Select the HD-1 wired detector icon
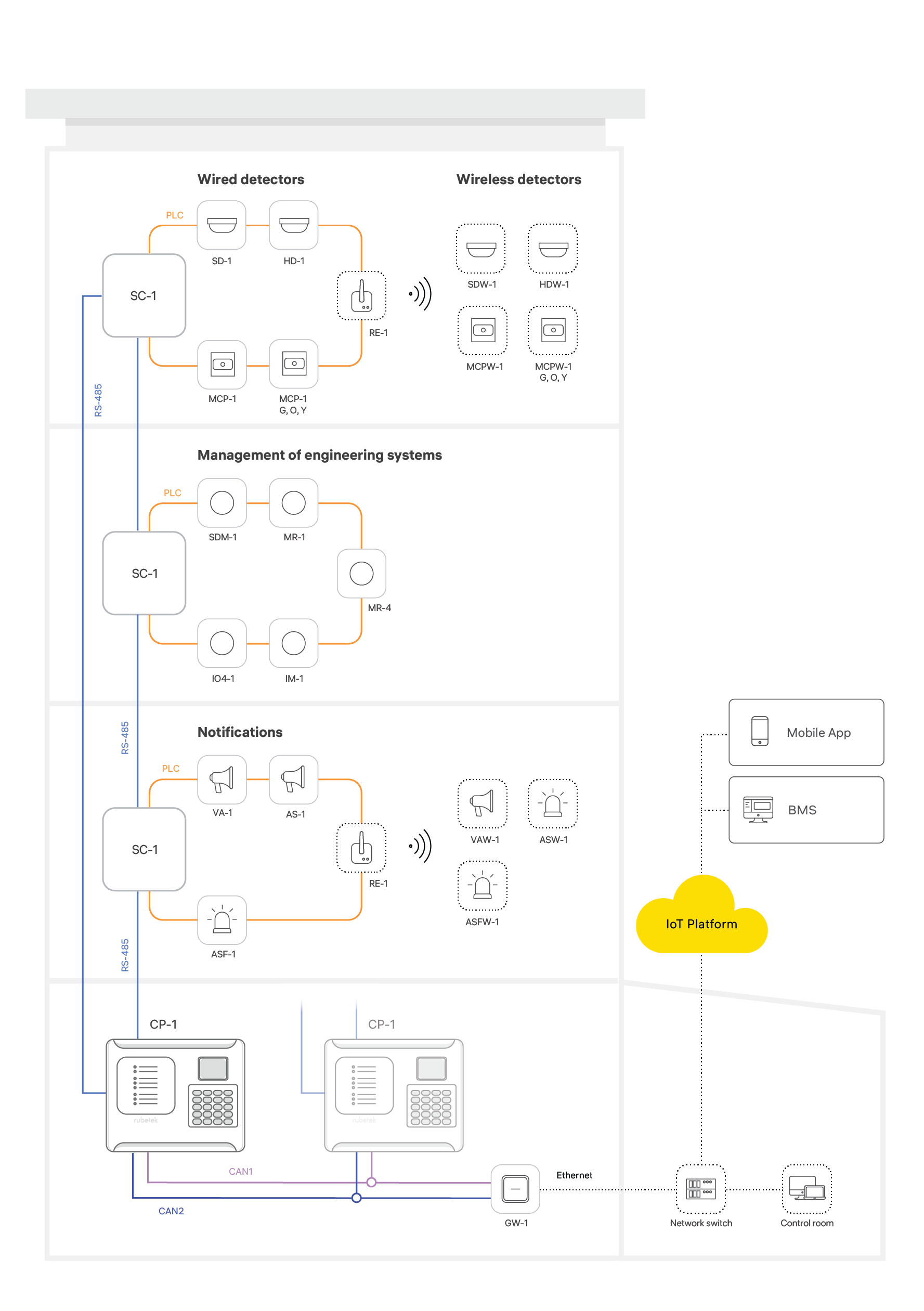 (x=294, y=225)
